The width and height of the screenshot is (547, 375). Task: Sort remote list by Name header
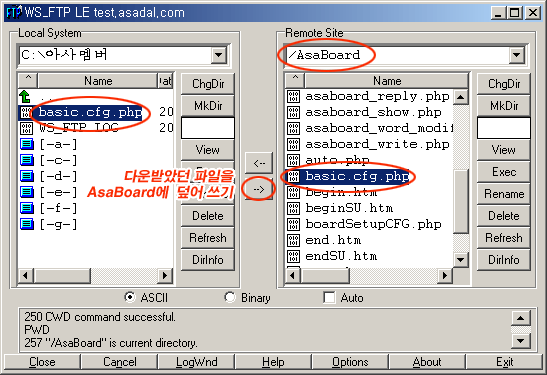387,81
